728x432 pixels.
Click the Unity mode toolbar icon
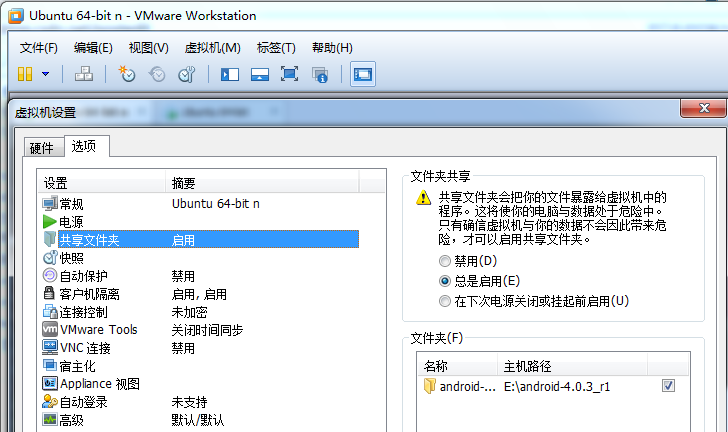tap(320, 74)
